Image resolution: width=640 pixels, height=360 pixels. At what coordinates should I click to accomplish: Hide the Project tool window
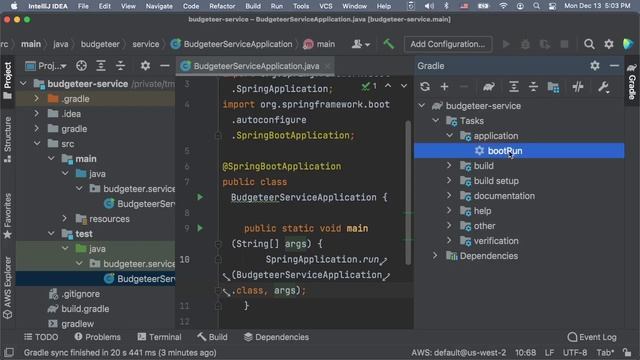point(164,66)
